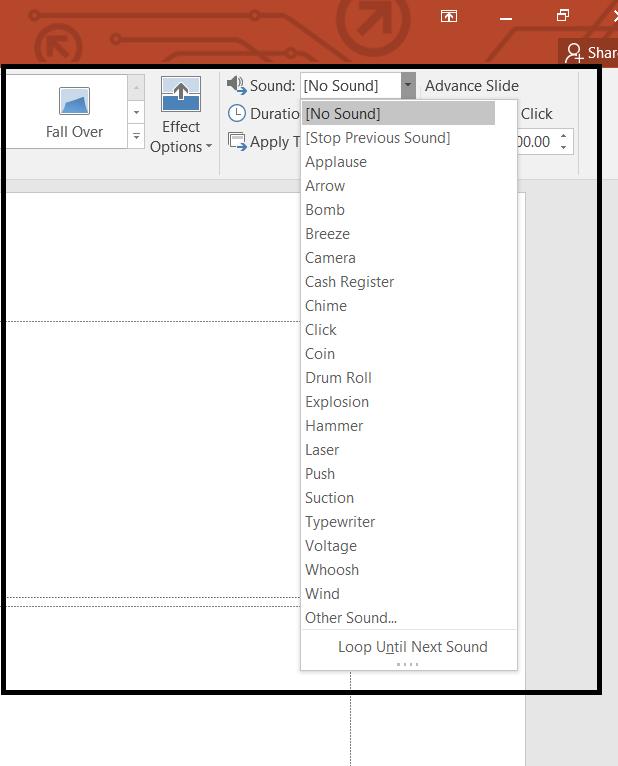618x766 pixels.
Task: Select the Suction sound
Action: (408, 497)
